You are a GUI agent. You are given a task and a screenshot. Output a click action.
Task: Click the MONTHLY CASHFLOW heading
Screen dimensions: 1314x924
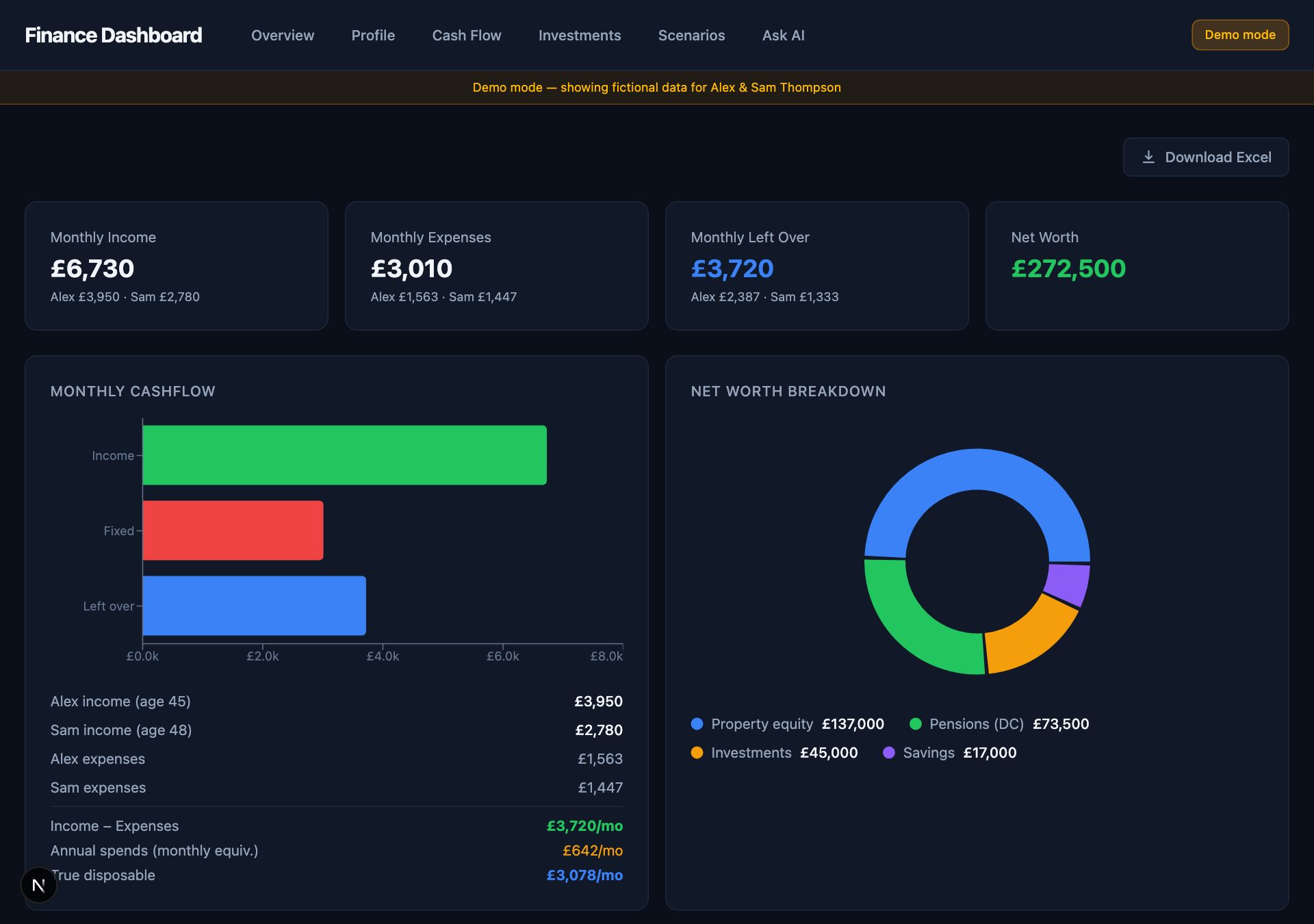[133, 392]
